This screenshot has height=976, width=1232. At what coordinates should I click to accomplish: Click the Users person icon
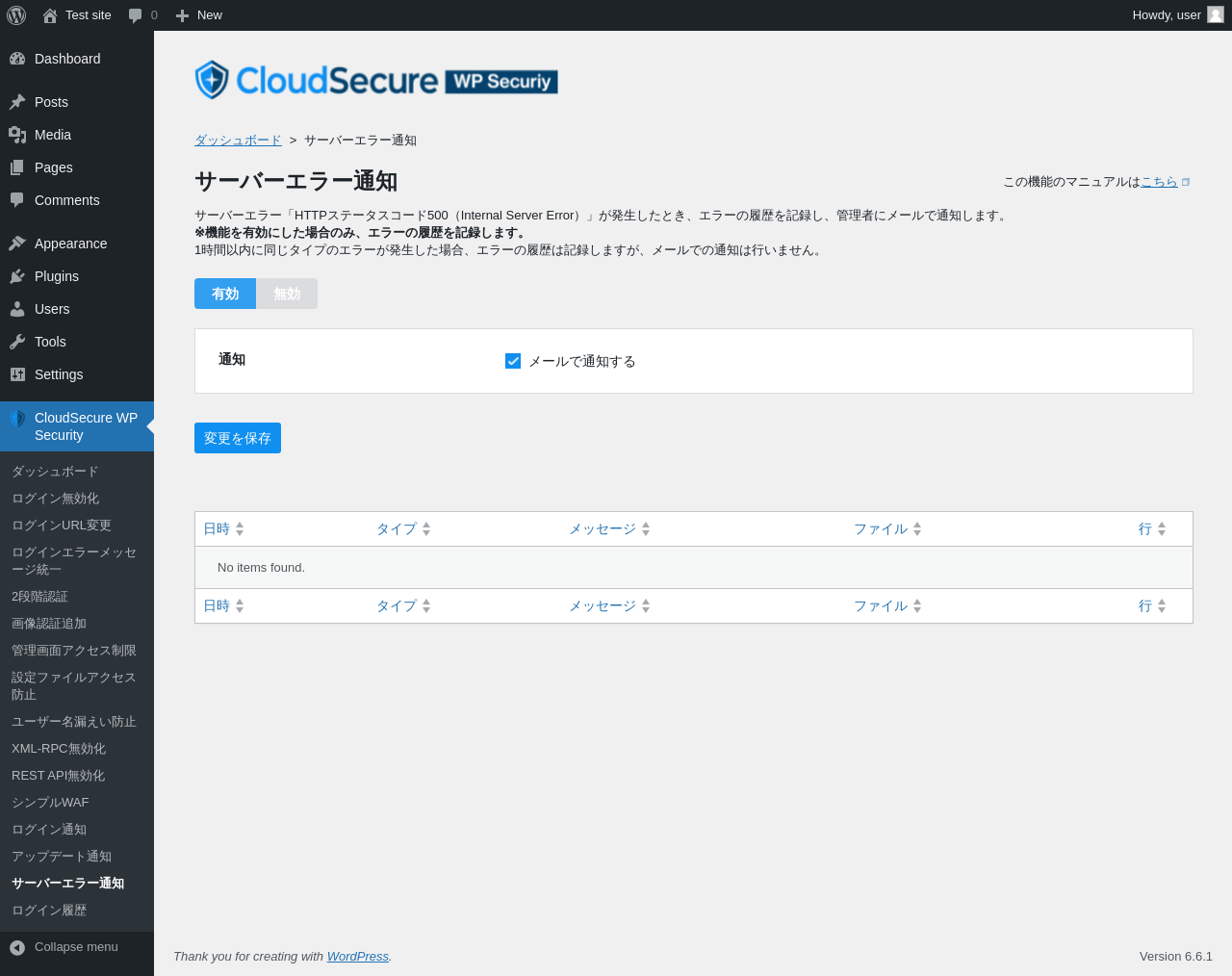tap(17, 309)
